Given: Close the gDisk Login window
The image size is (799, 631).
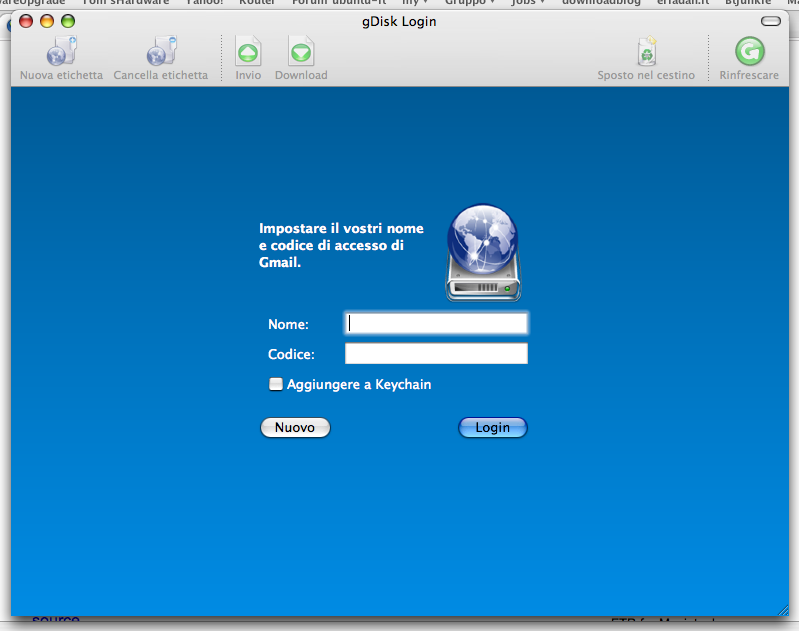Looking at the screenshot, I should click(x=26, y=21).
